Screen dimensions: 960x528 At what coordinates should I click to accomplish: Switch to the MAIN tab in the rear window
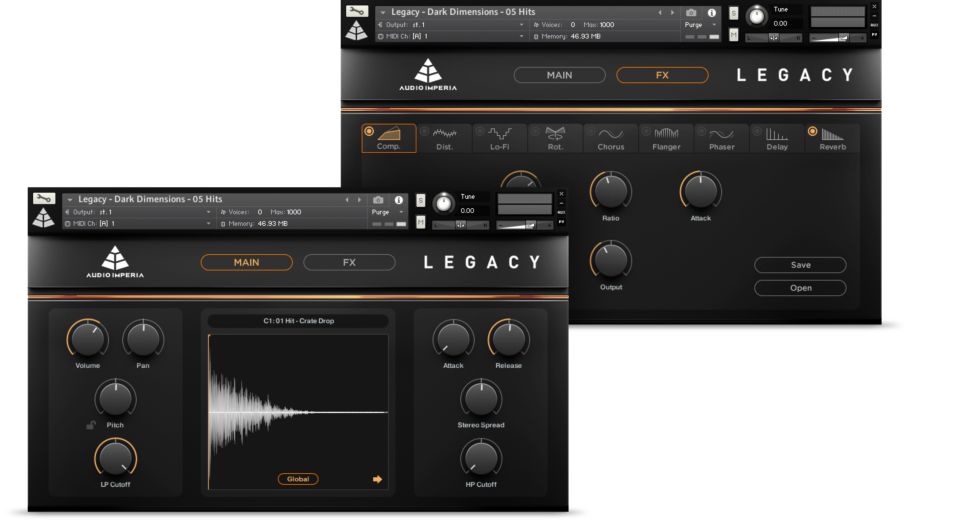[x=559, y=75]
